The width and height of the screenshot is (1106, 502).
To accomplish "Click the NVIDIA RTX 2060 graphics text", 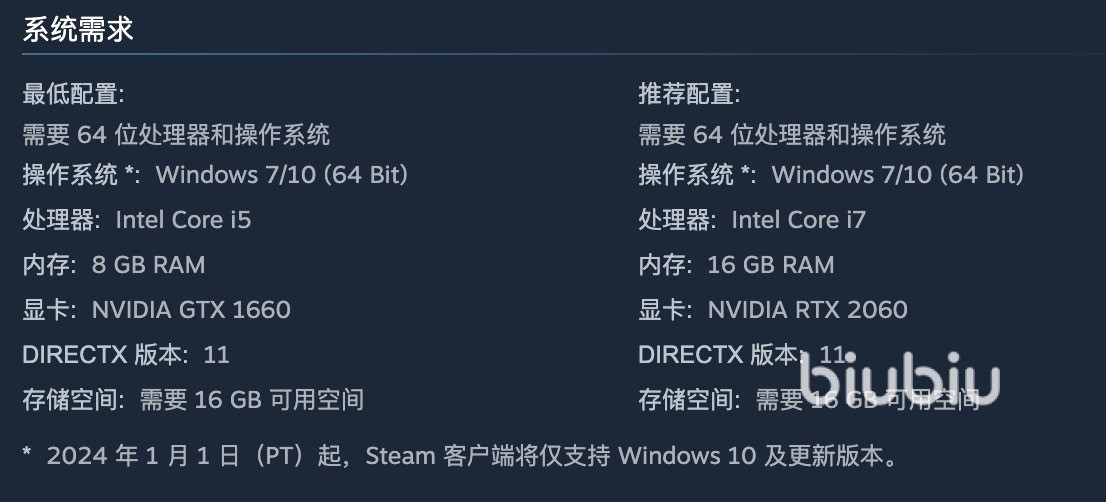I will click(807, 310).
